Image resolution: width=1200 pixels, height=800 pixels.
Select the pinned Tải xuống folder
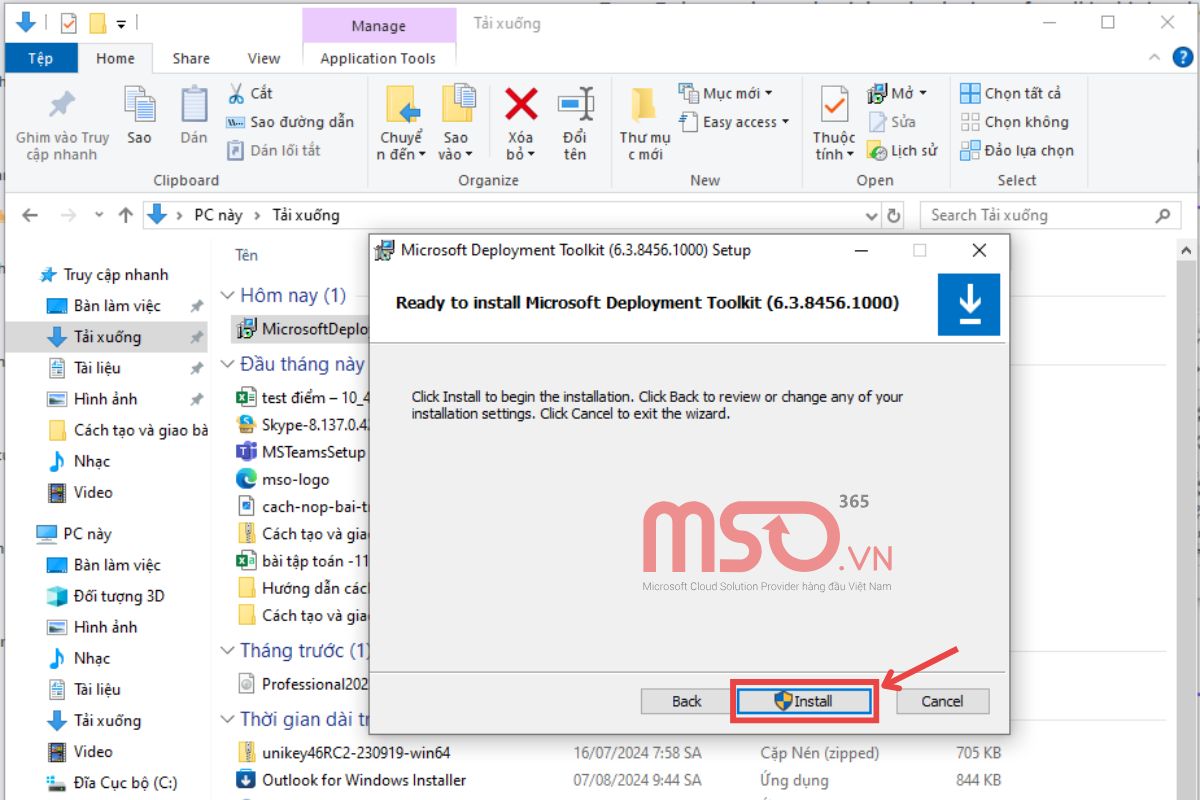pos(107,337)
